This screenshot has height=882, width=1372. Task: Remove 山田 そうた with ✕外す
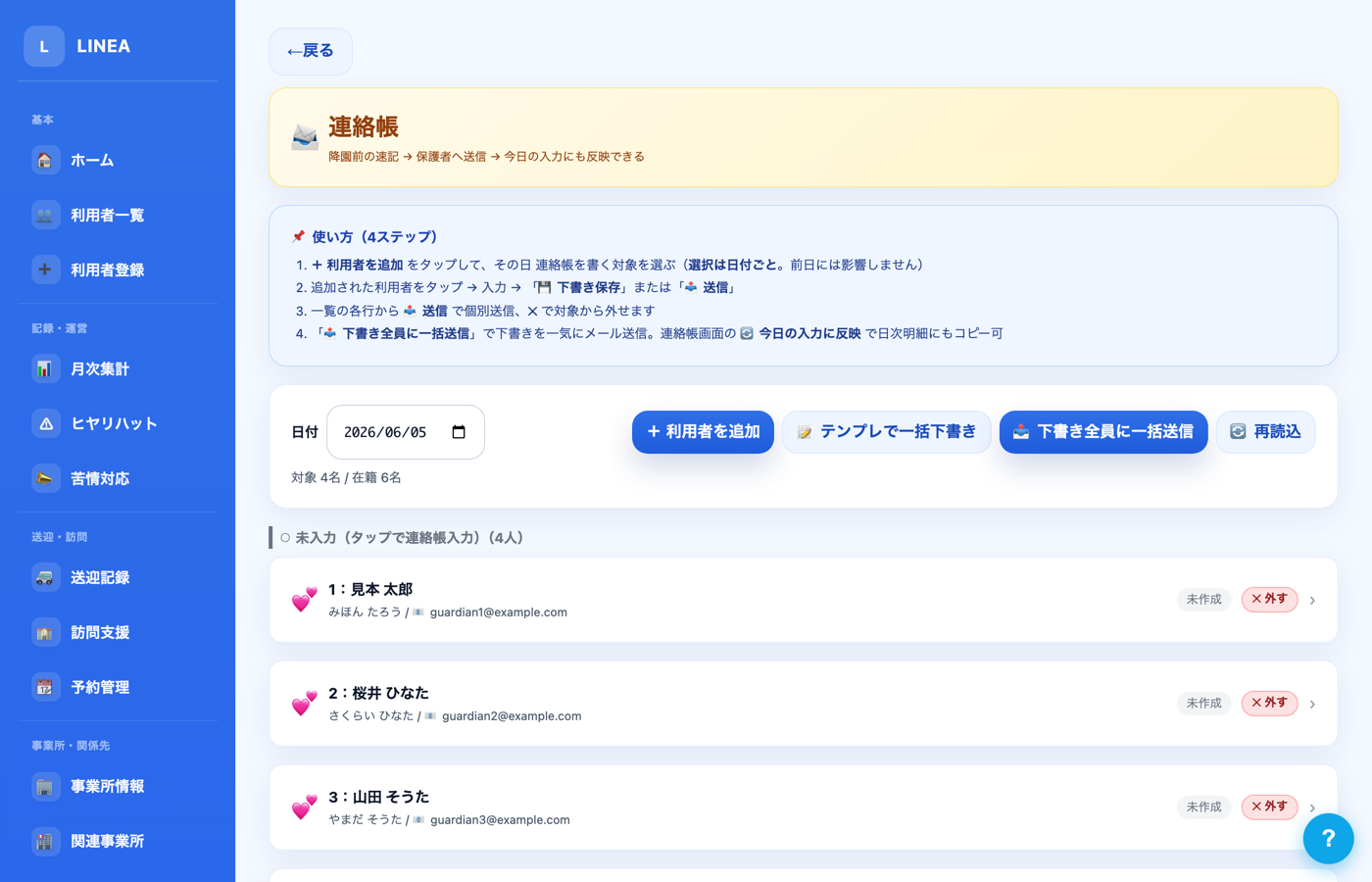[x=1269, y=807]
